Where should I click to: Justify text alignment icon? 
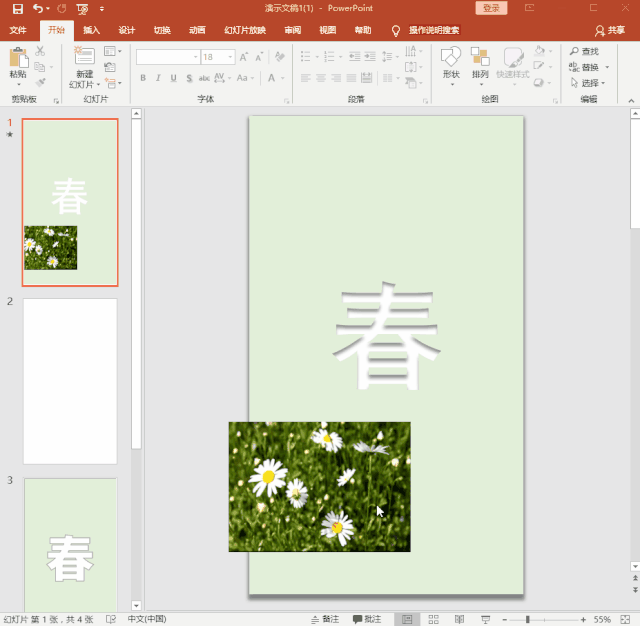coord(351,78)
